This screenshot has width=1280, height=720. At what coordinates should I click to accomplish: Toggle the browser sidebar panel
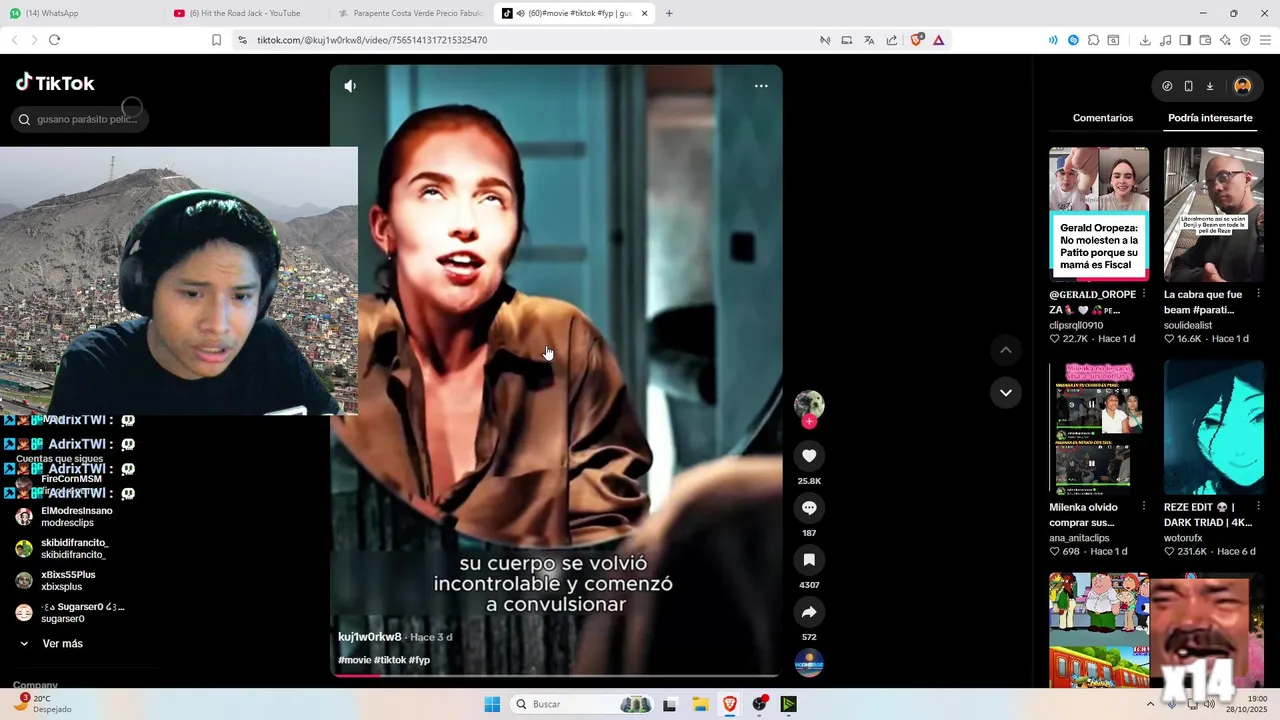(1185, 40)
